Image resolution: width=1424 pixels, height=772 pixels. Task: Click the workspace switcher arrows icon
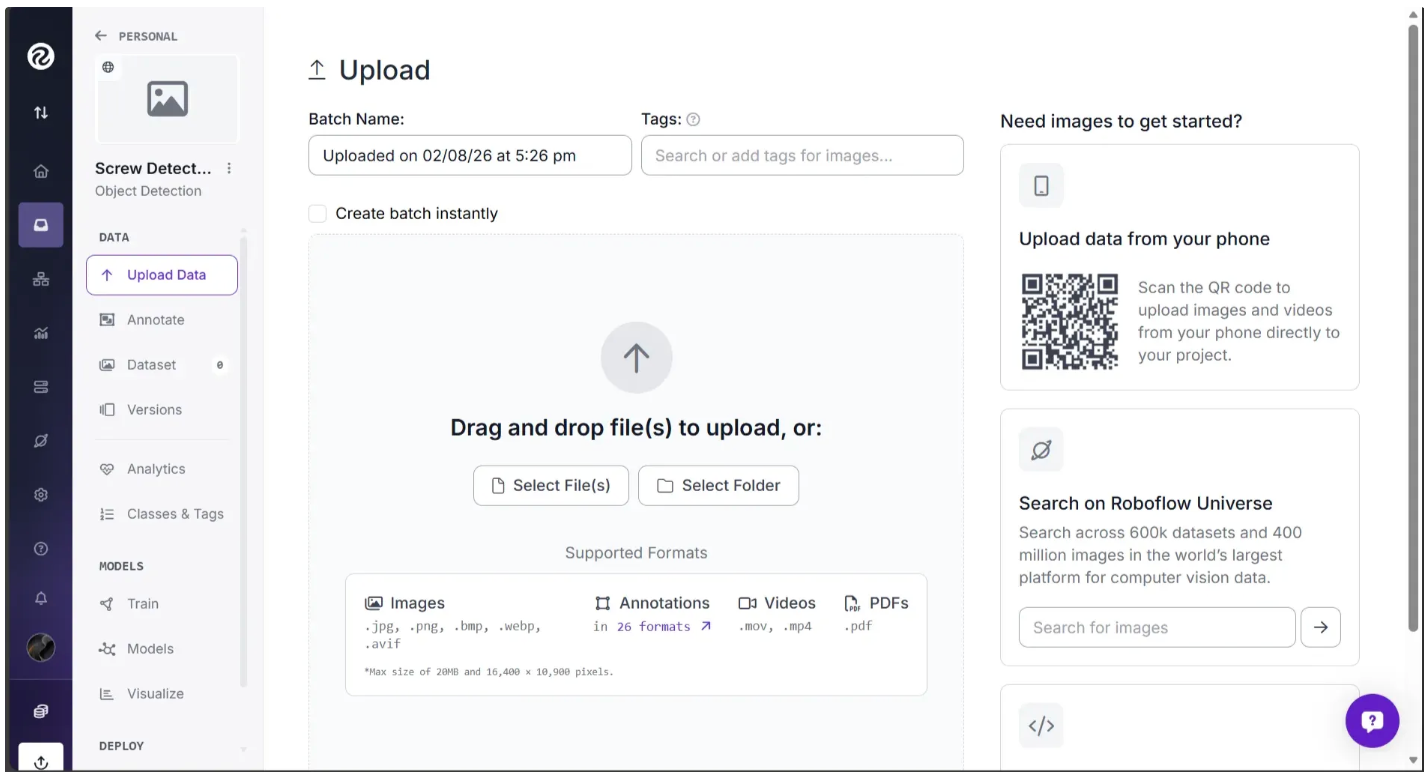pos(41,113)
